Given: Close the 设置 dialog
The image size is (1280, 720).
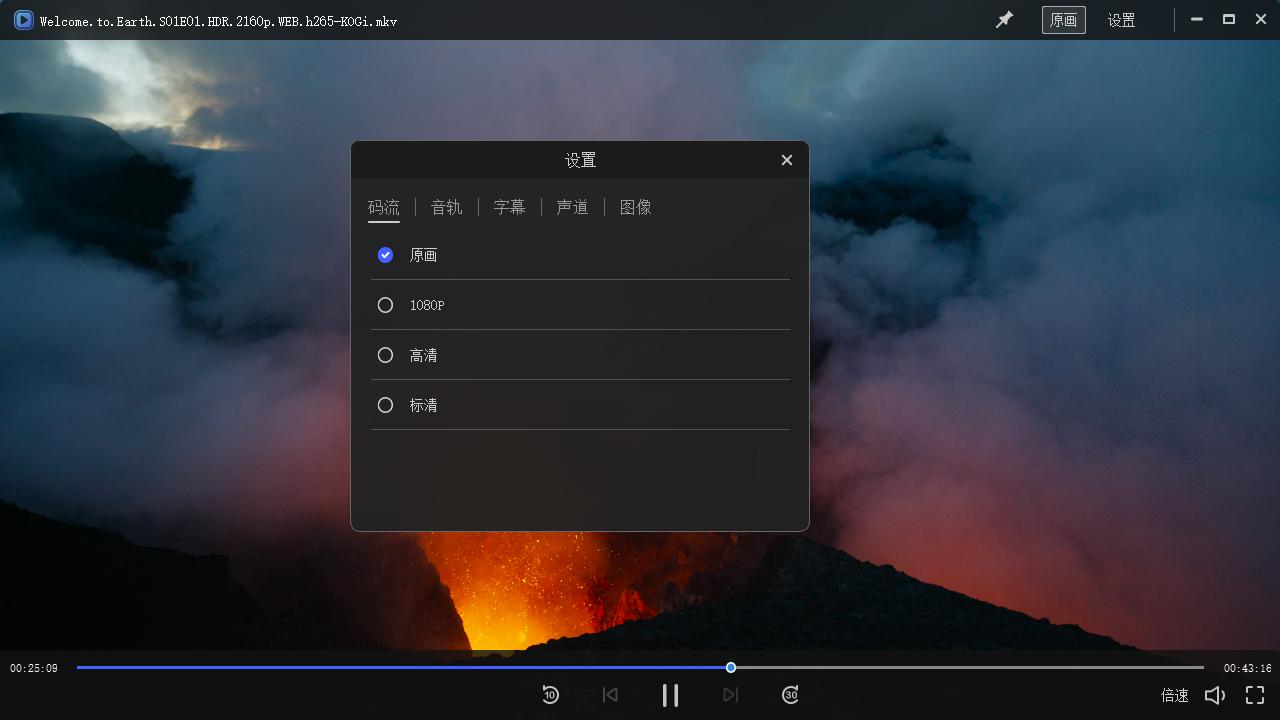Looking at the screenshot, I should click(787, 159).
